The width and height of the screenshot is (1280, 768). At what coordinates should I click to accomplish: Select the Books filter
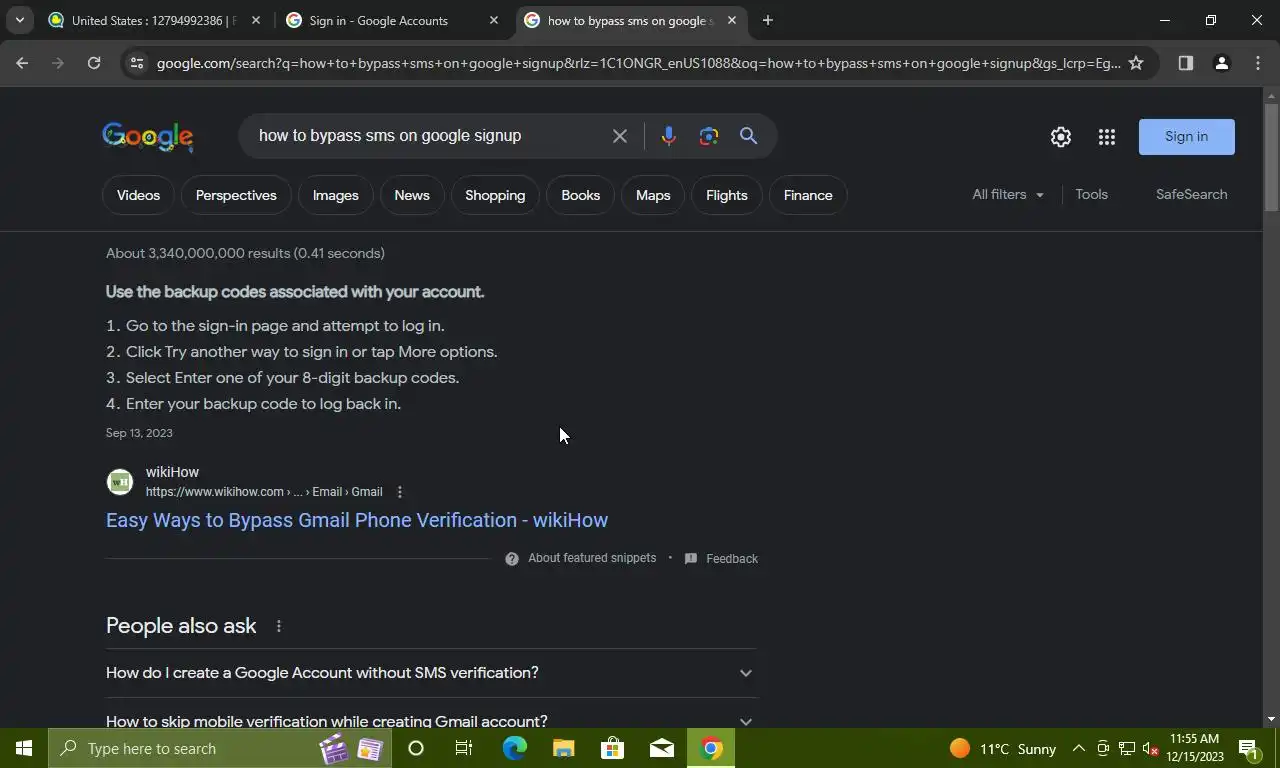pos(580,195)
